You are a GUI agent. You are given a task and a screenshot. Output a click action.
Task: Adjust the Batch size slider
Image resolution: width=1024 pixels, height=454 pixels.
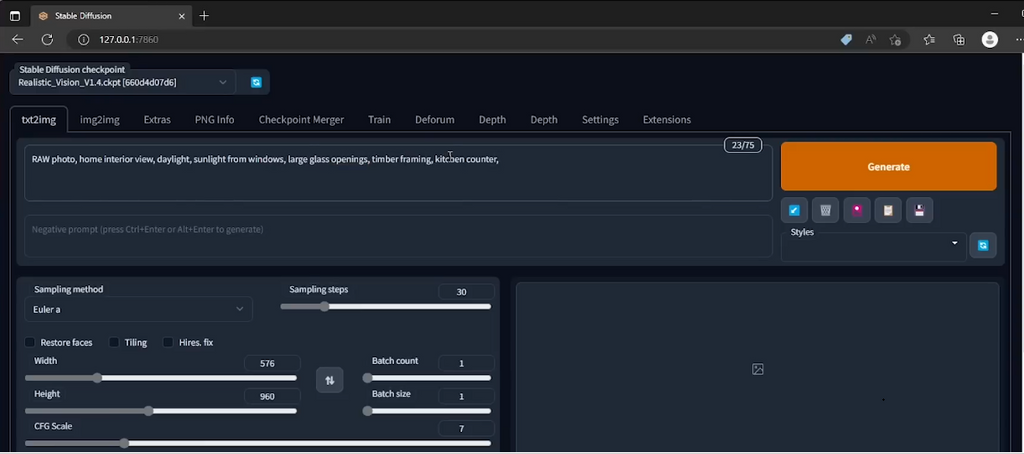427,411
